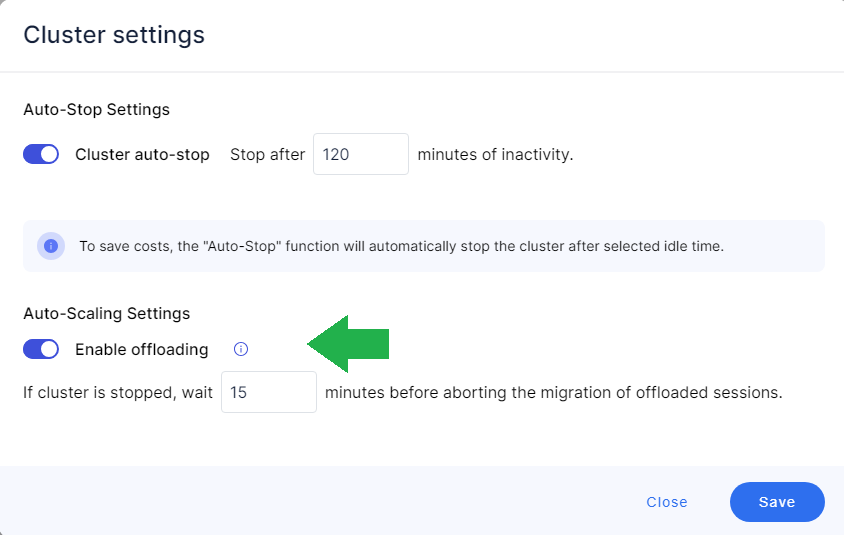Click the Enable offloading label text
Screen dimensions: 844x535
pyautogui.click(x=141, y=349)
